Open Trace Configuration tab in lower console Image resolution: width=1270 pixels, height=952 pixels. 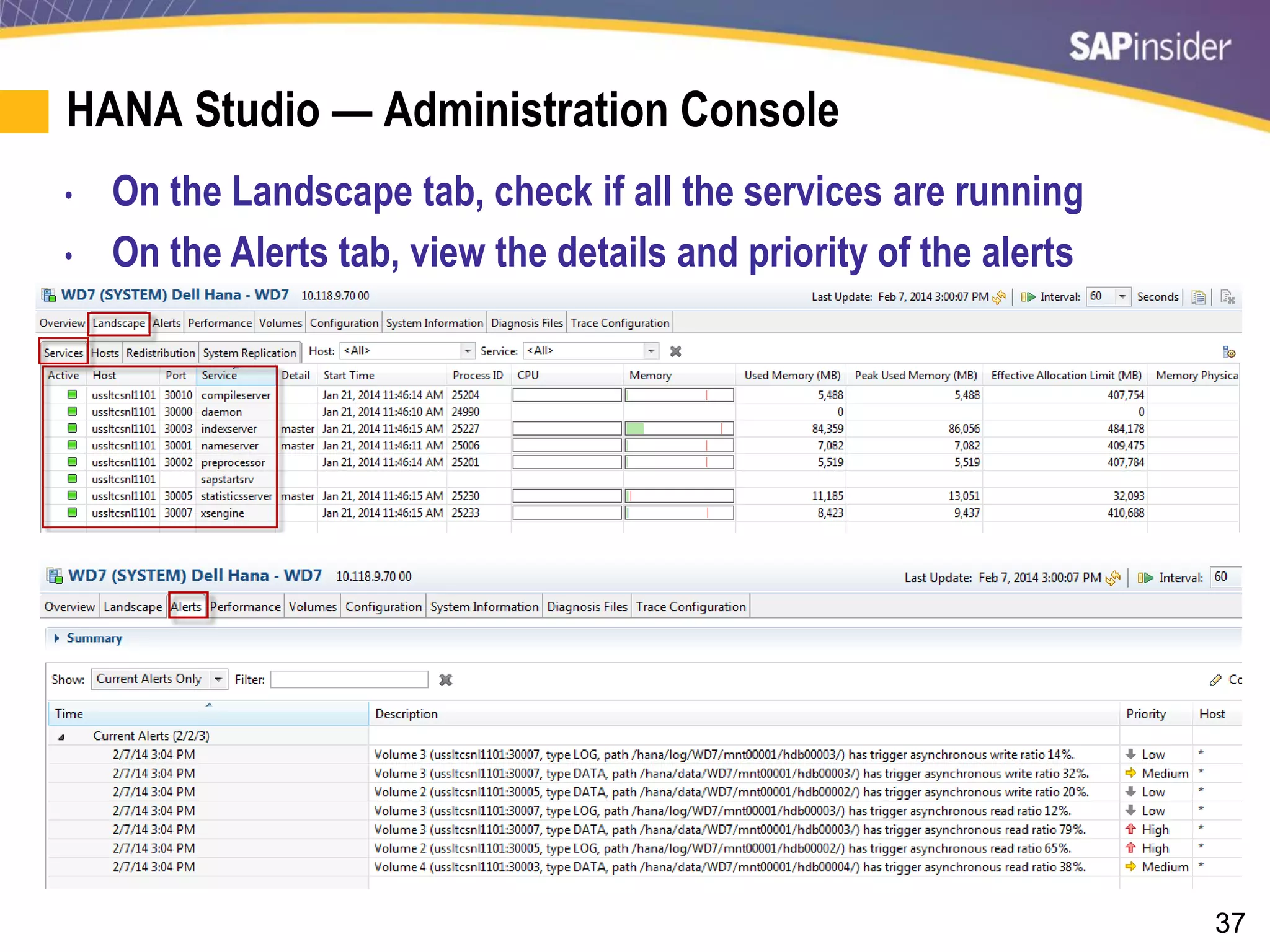[x=691, y=607]
